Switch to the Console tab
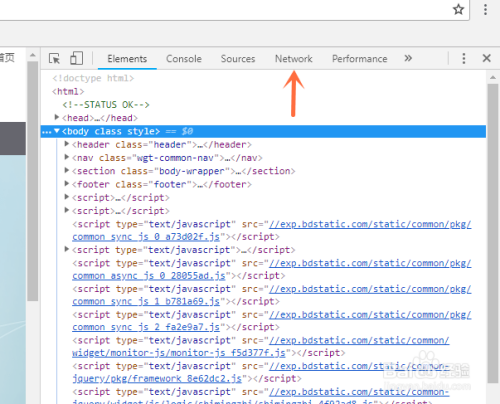The width and height of the screenshot is (500, 404). pos(184,59)
